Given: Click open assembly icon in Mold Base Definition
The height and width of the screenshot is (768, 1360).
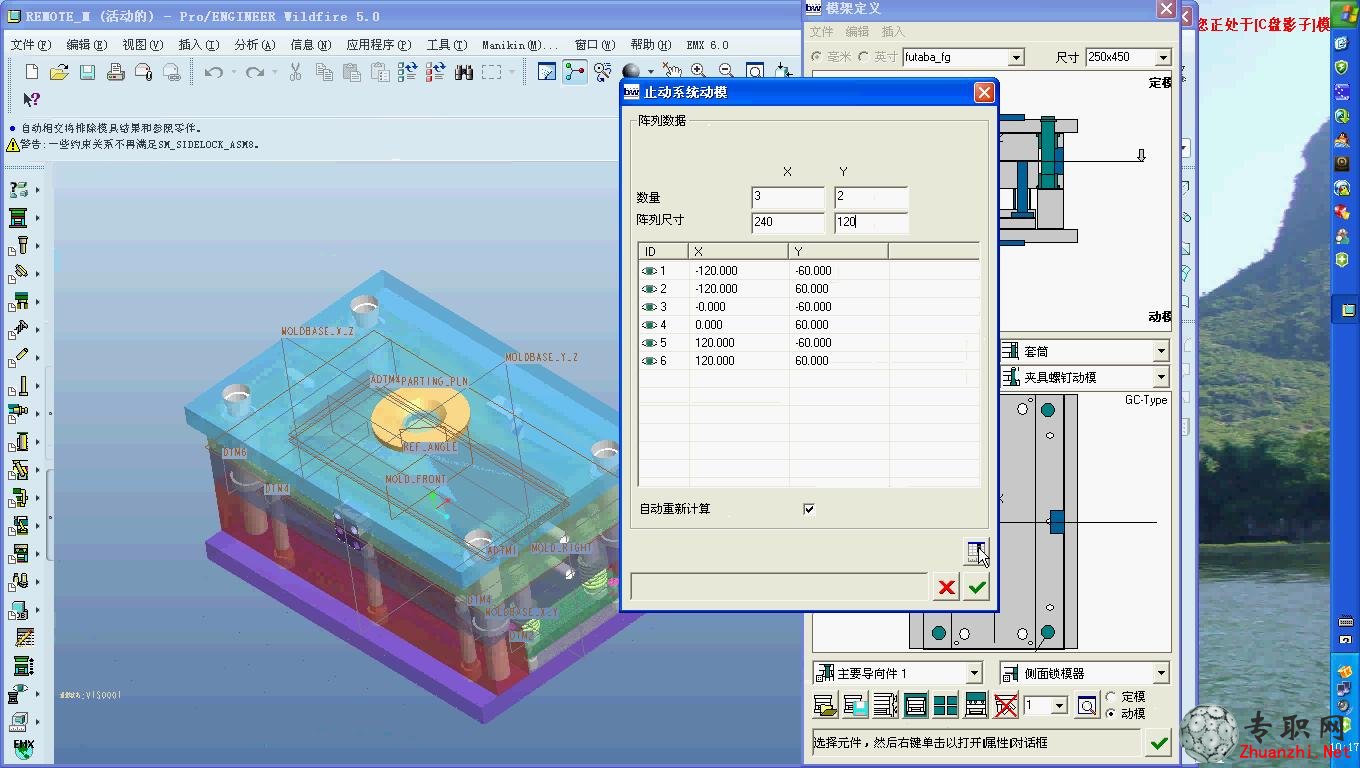Looking at the screenshot, I should (826, 706).
